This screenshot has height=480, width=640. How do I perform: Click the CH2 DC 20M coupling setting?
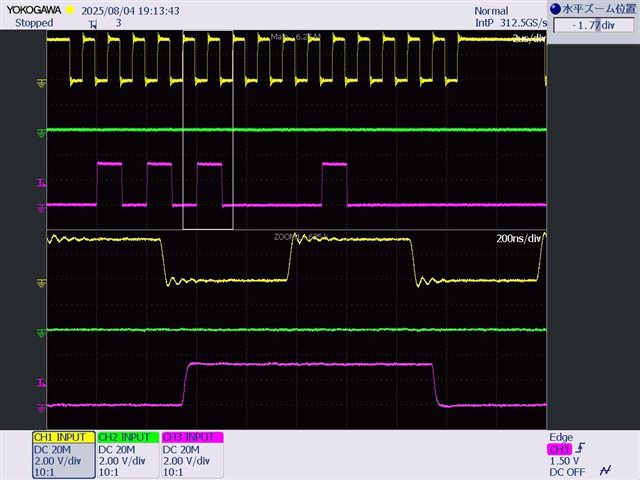[x=117, y=450]
